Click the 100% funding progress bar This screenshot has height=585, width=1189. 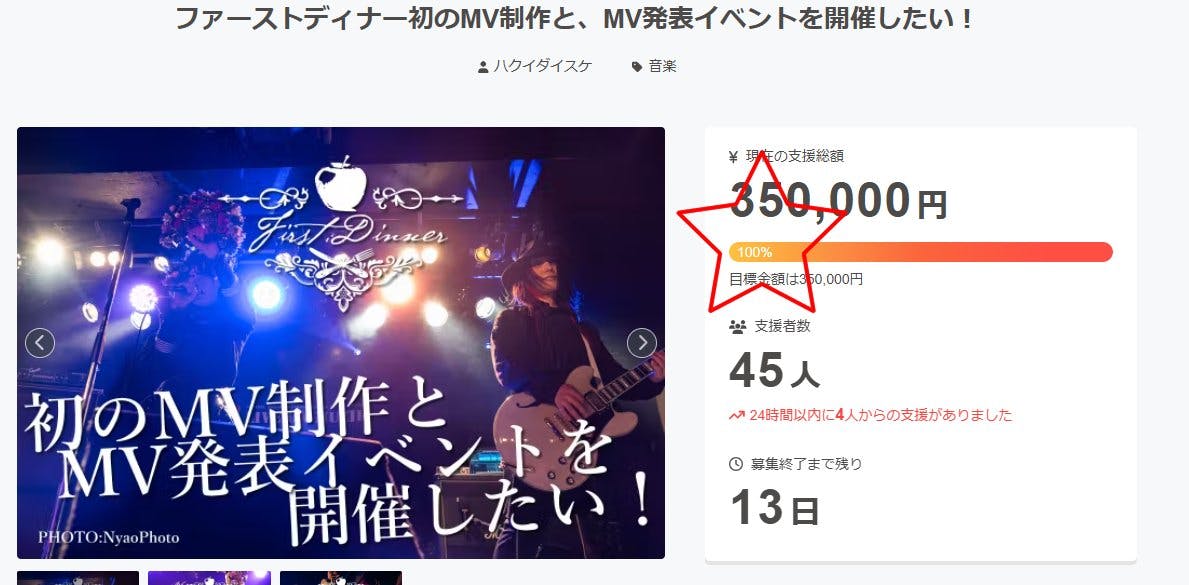pyautogui.click(x=921, y=252)
